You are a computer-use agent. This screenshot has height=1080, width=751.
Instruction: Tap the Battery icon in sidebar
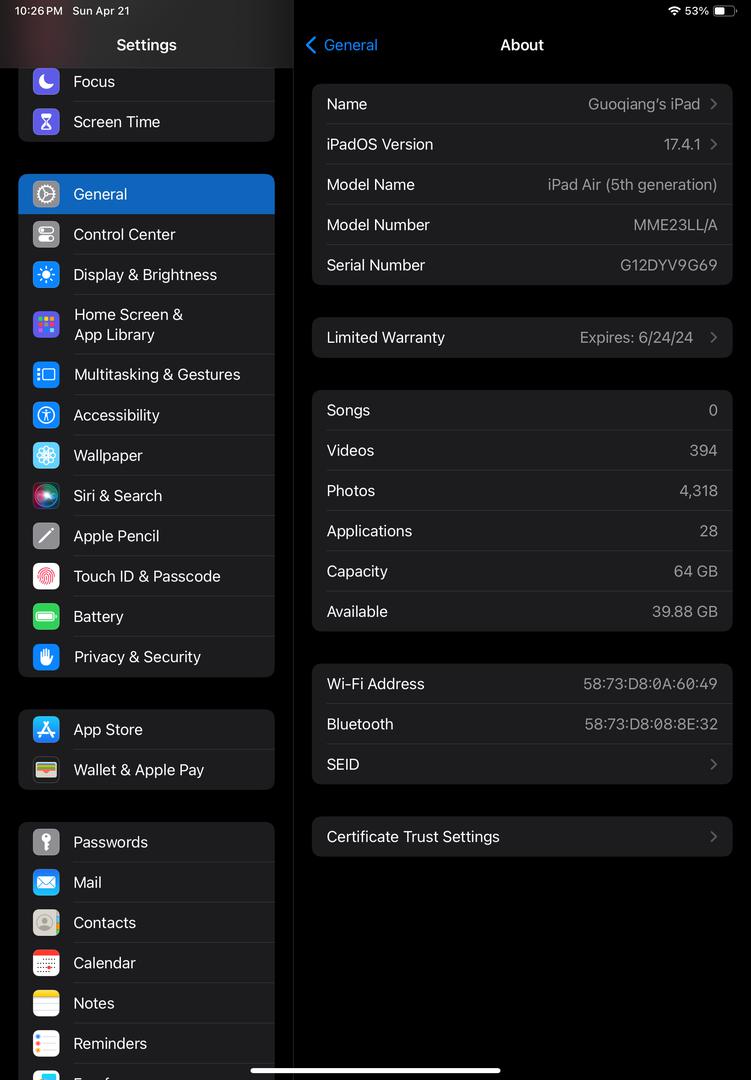click(46, 617)
